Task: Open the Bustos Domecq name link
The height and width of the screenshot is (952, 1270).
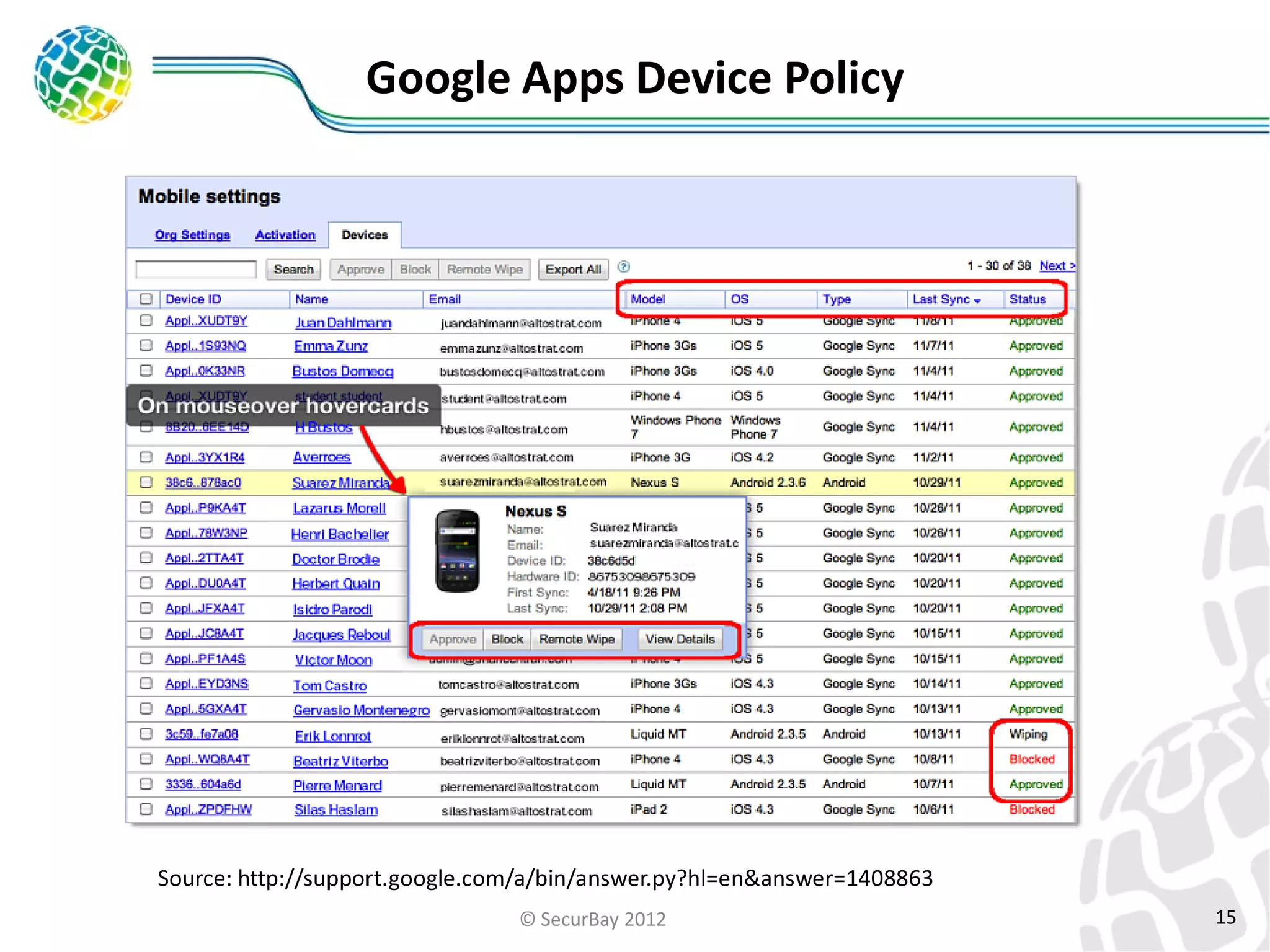Action: point(343,371)
